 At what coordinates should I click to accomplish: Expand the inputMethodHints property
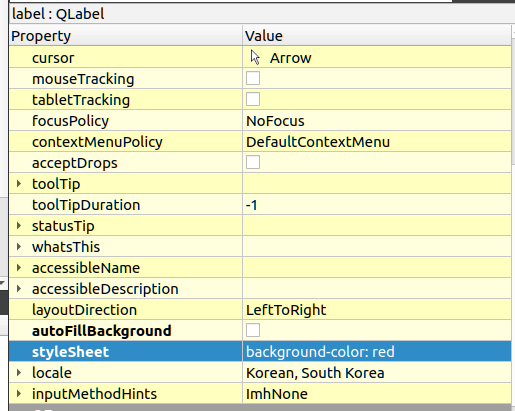pyautogui.click(x=19, y=394)
